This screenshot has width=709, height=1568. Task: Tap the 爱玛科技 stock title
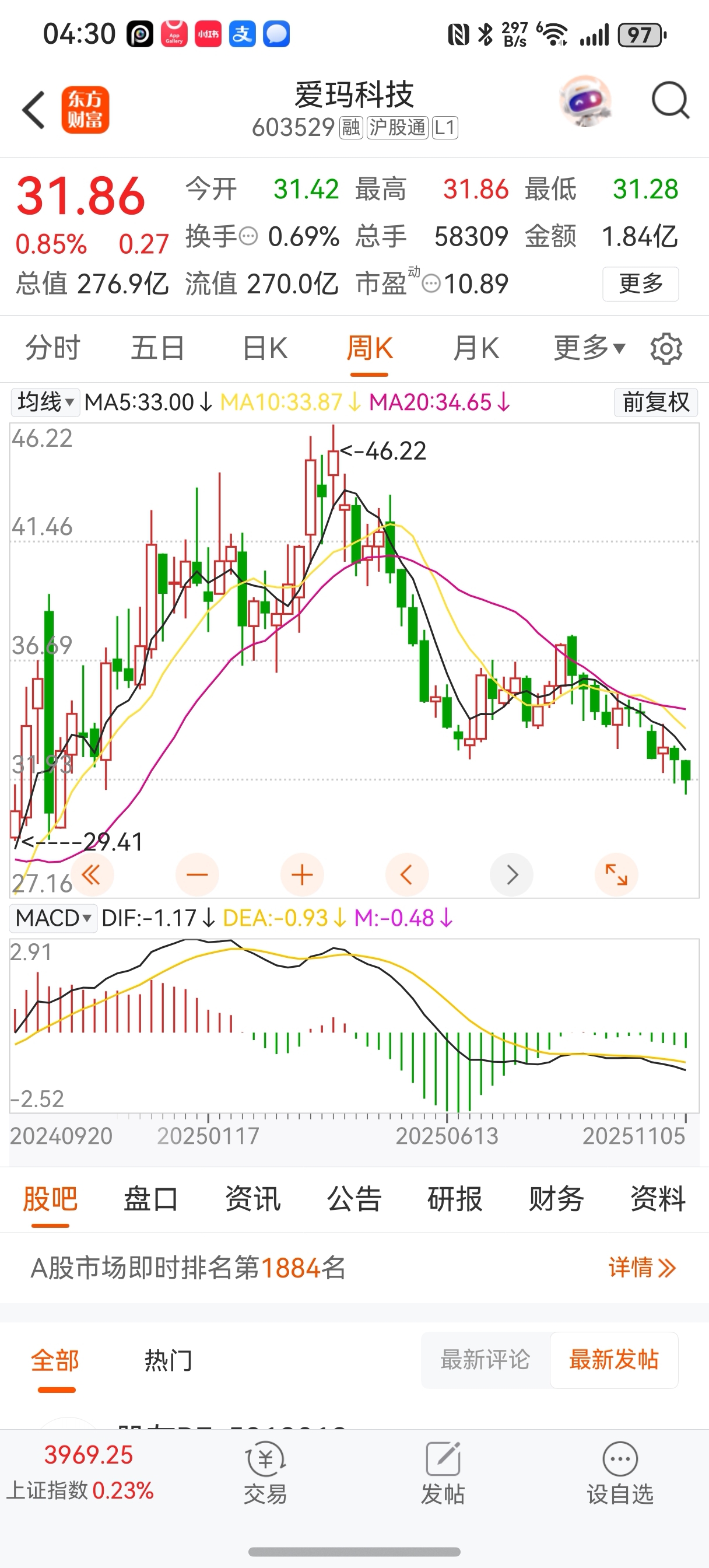click(354, 95)
